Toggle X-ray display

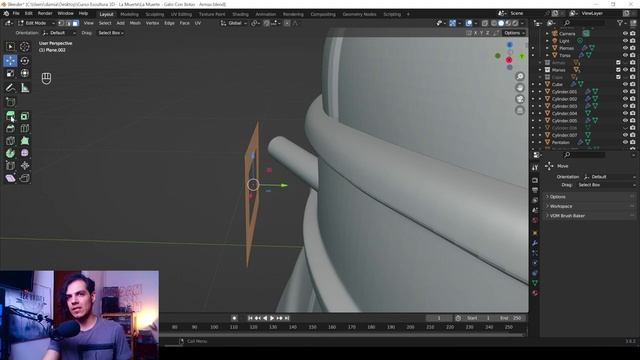click(484, 23)
